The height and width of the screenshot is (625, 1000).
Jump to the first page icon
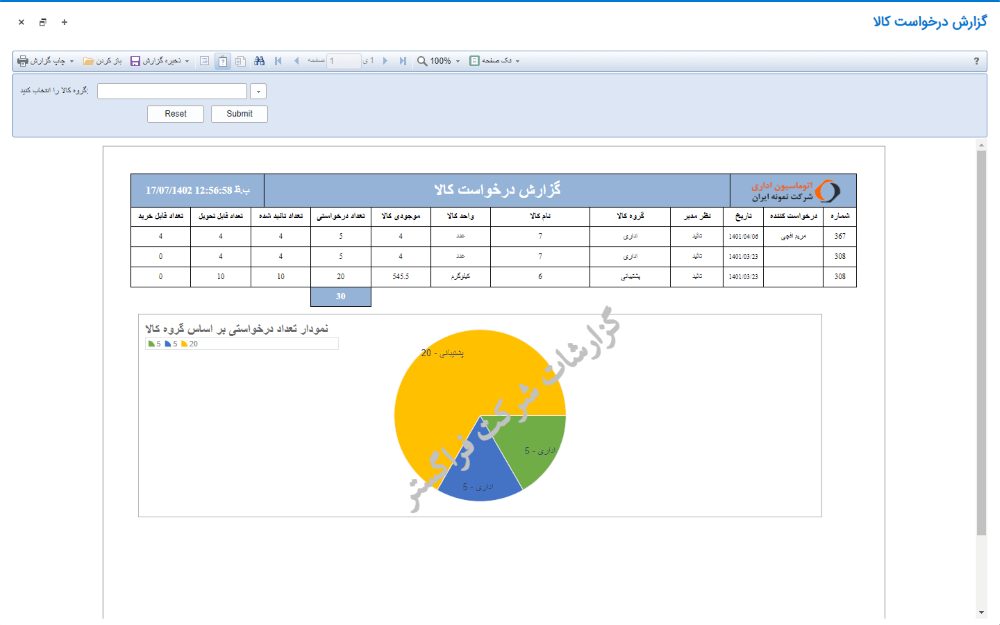(278, 60)
